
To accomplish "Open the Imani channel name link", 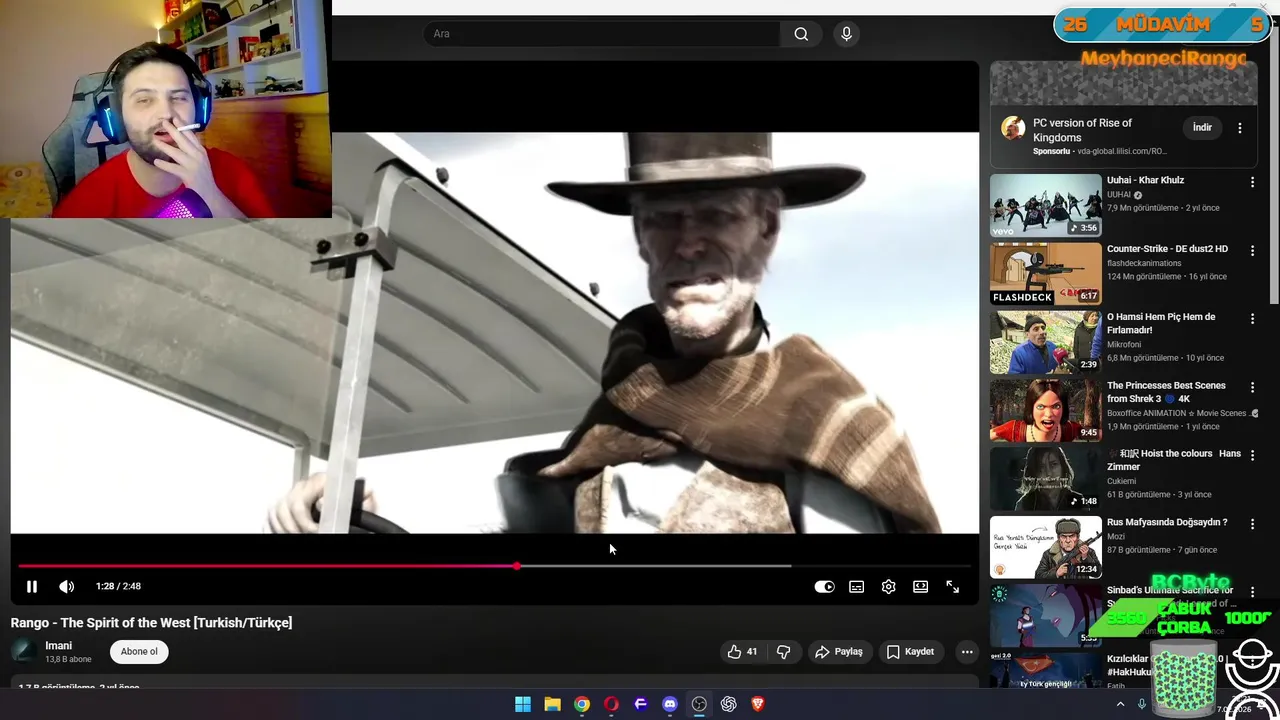I will (x=58, y=646).
